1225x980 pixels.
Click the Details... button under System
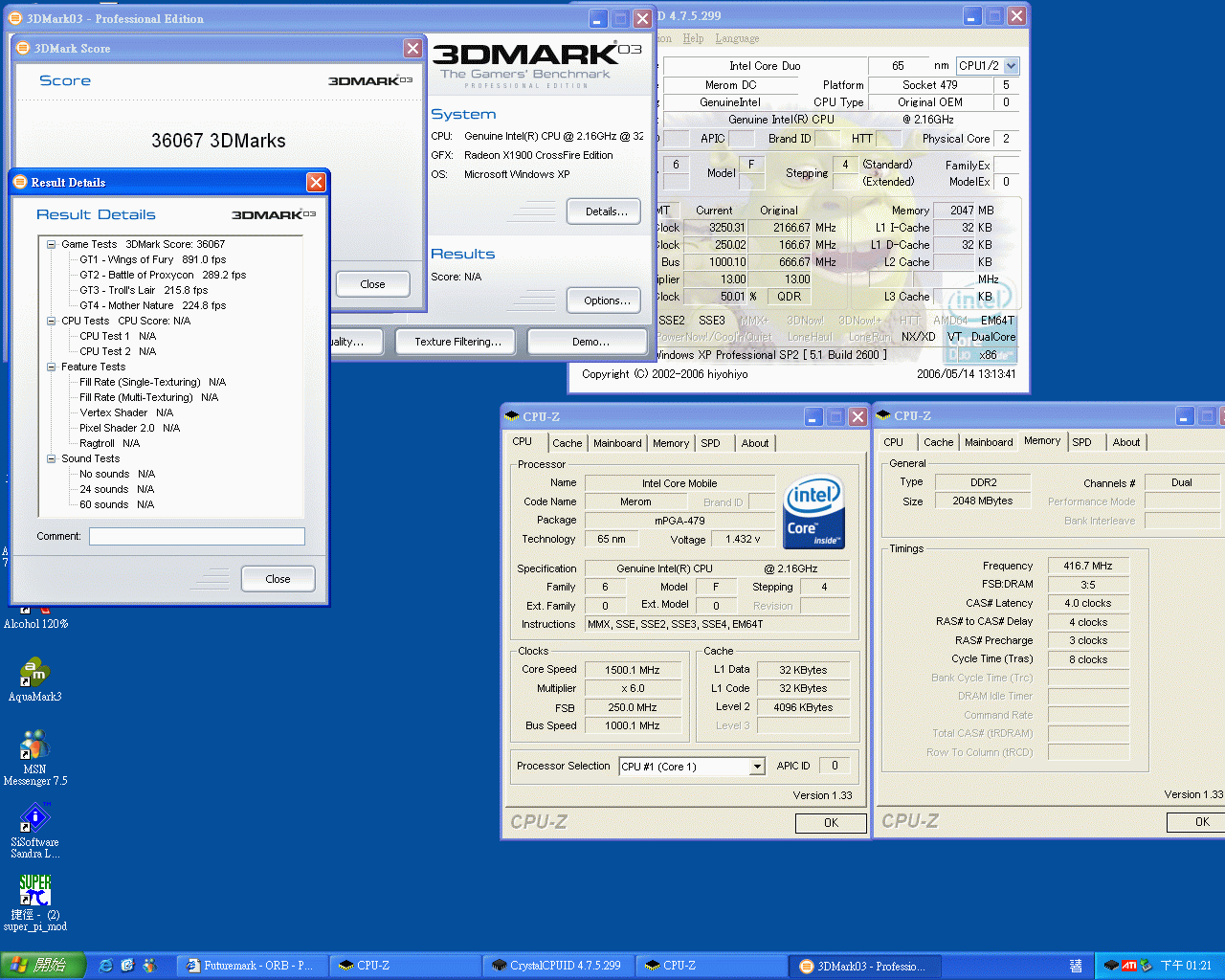604,212
